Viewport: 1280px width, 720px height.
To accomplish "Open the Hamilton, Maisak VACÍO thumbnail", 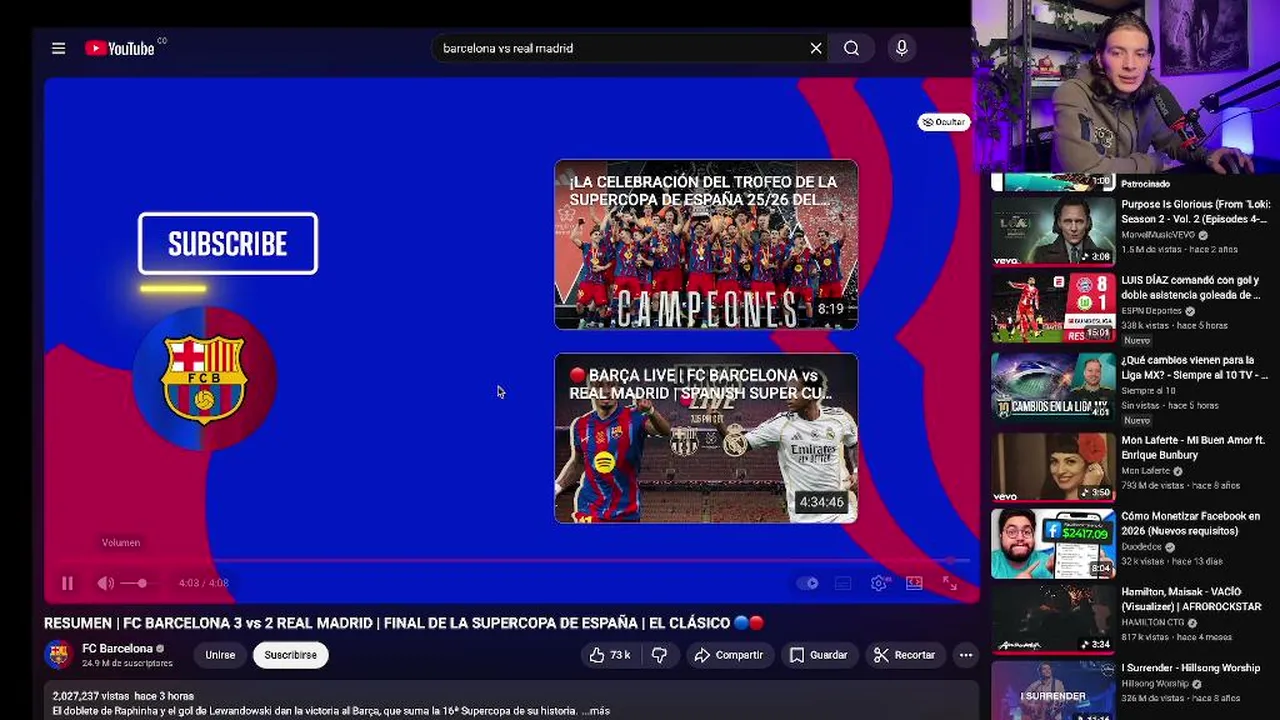I will pos(1053,619).
